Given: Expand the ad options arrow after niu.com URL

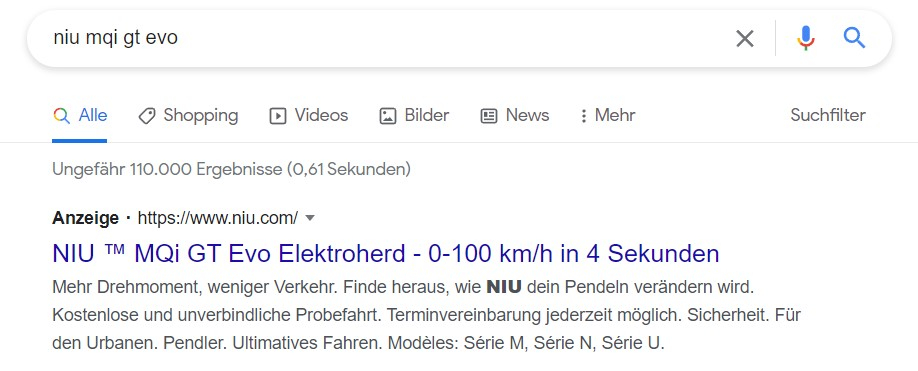Looking at the screenshot, I should click(x=310, y=218).
